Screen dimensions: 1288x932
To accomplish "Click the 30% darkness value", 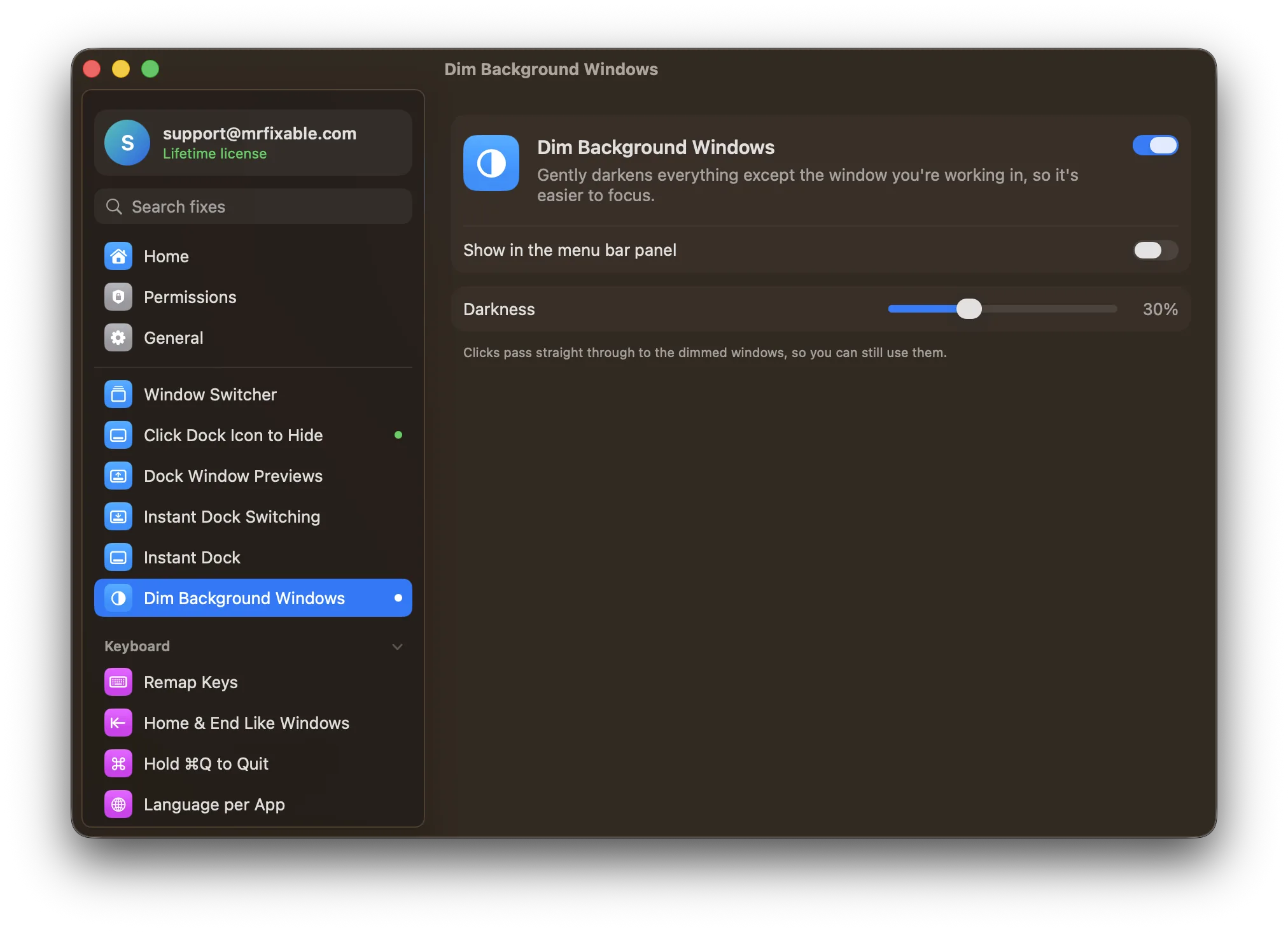I will (1160, 309).
